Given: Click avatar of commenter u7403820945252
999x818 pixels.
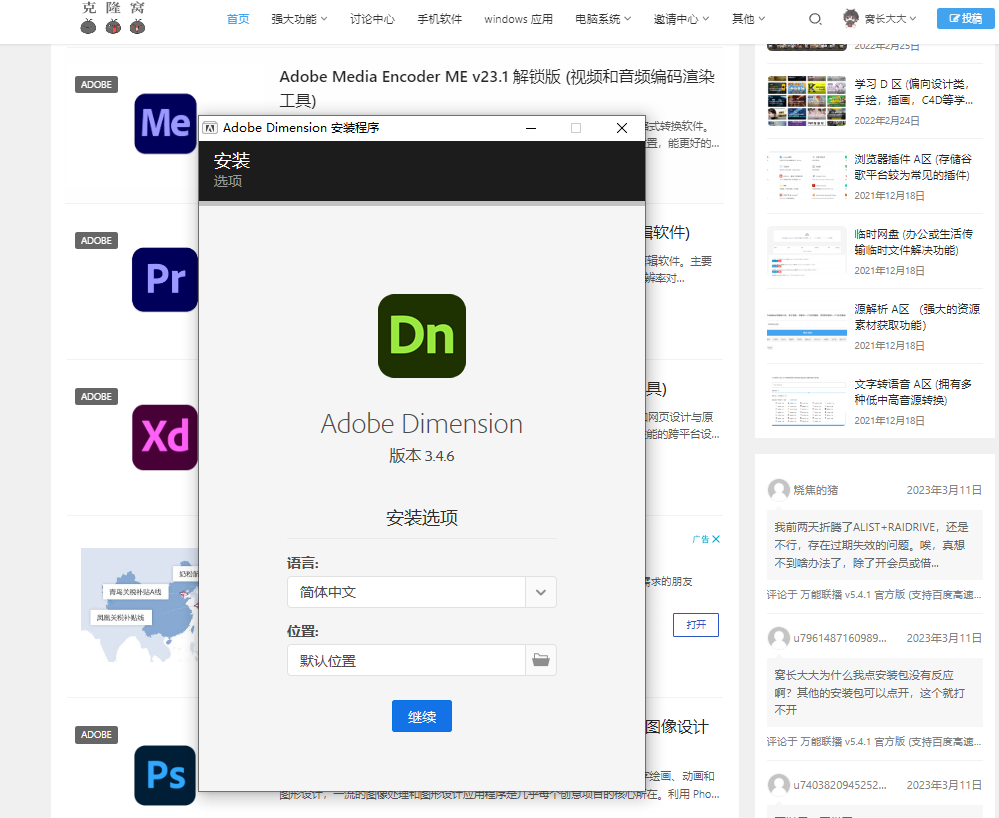Looking at the screenshot, I should (x=779, y=785).
